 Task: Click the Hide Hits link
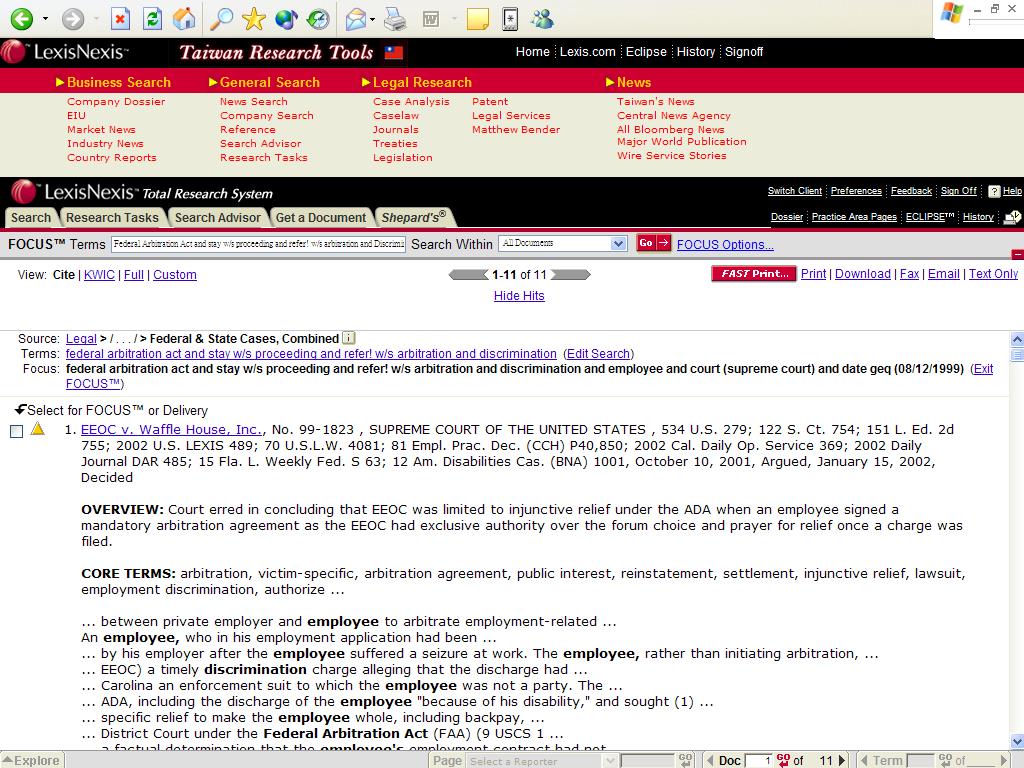click(519, 296)
